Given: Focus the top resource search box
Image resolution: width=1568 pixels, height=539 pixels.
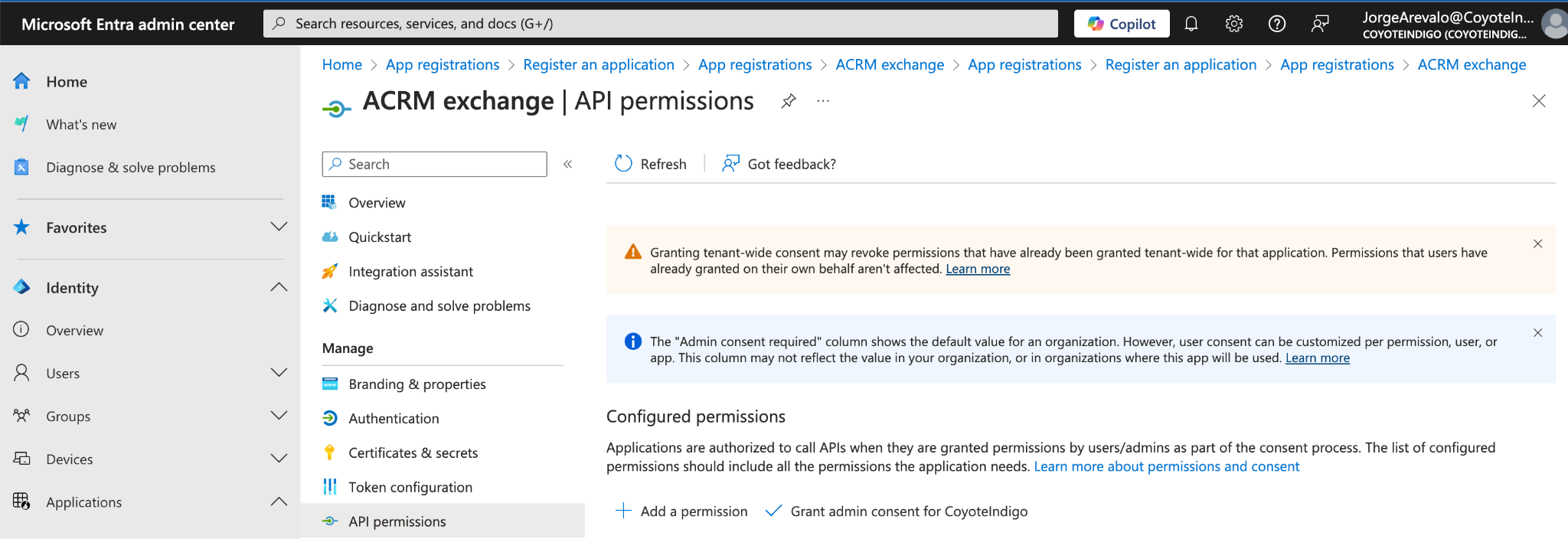Looking at the screenshot, I should click(660, 24).
